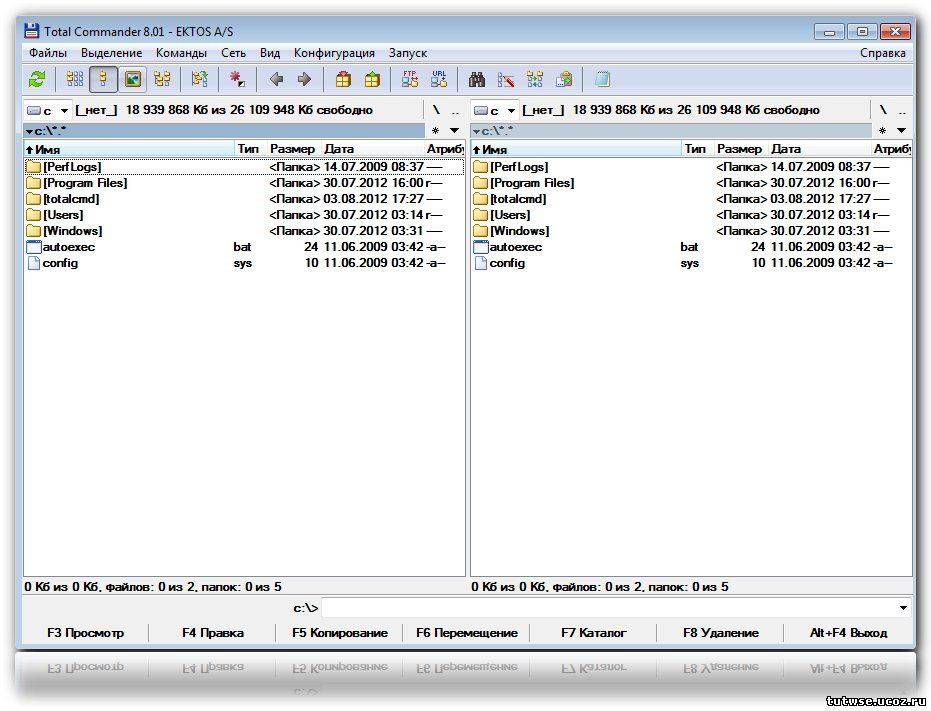Click the pack files icon
931x711 pixels.
(x=343, y=79)
